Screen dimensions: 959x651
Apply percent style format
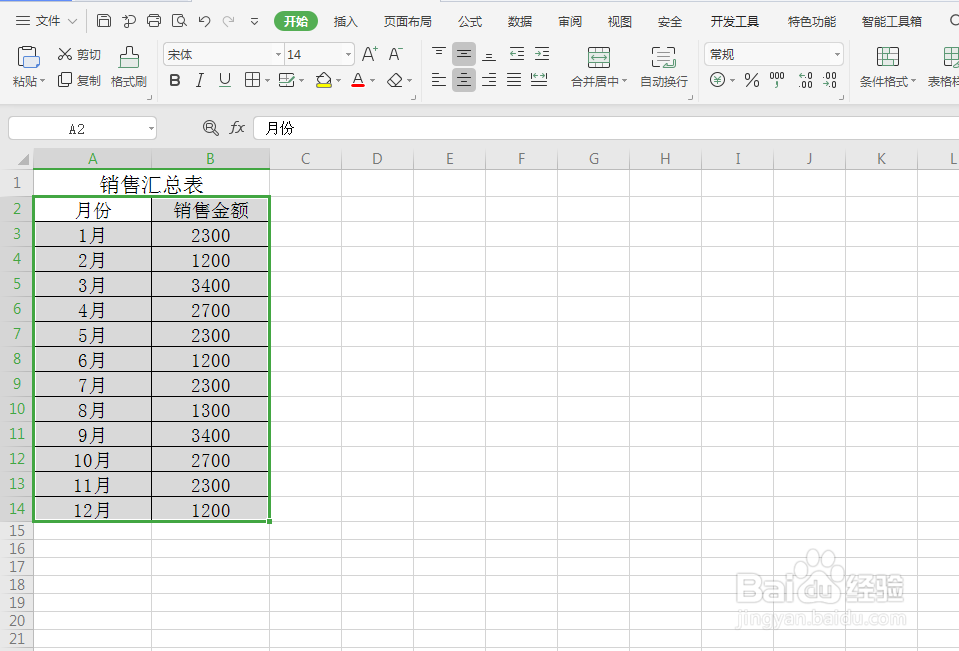coord(752,80)
